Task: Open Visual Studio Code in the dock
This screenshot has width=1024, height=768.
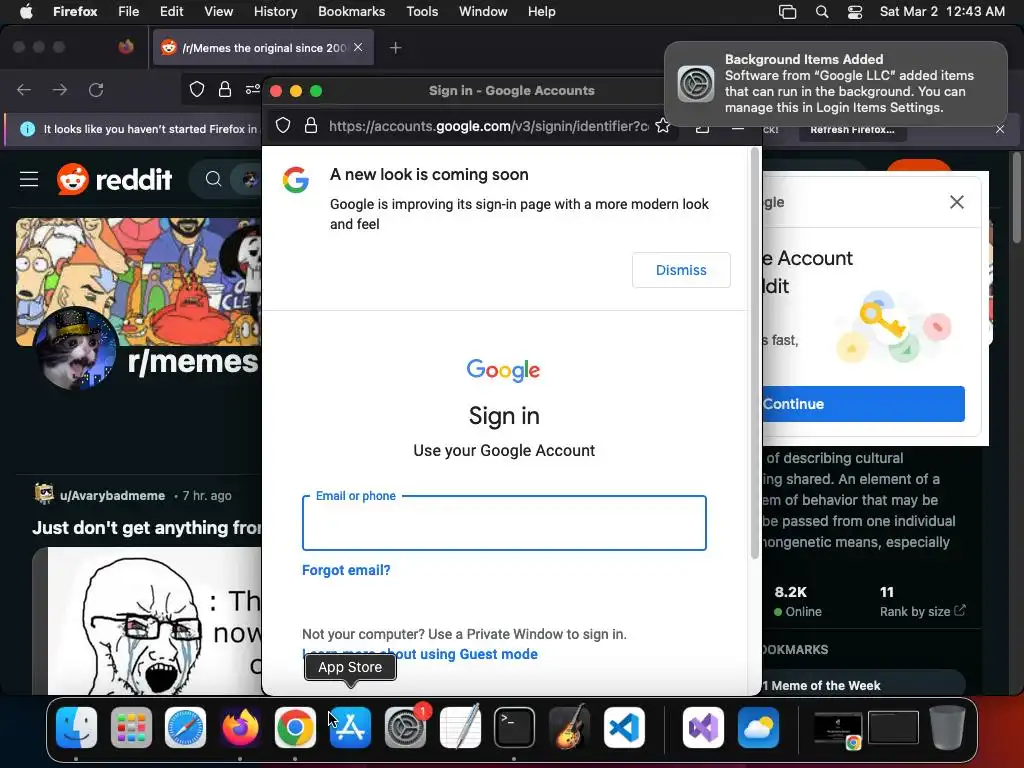Action: (624, 727)
